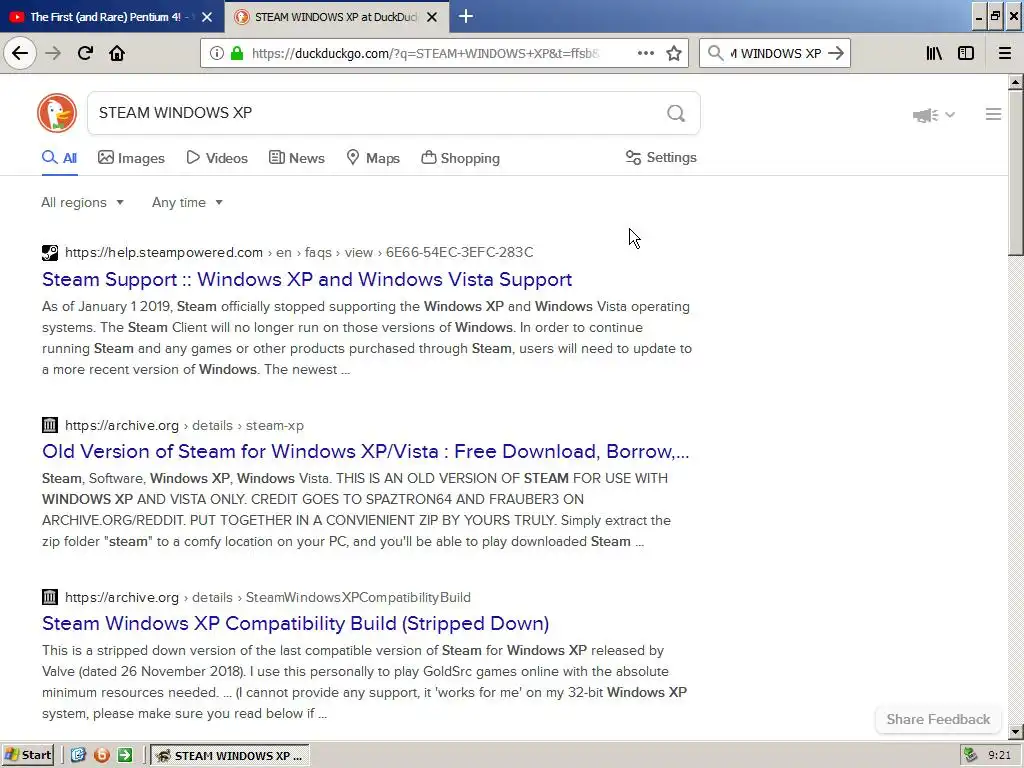1024x768 pixels.
Task: Open the browser home page
Action: (117, 53)
